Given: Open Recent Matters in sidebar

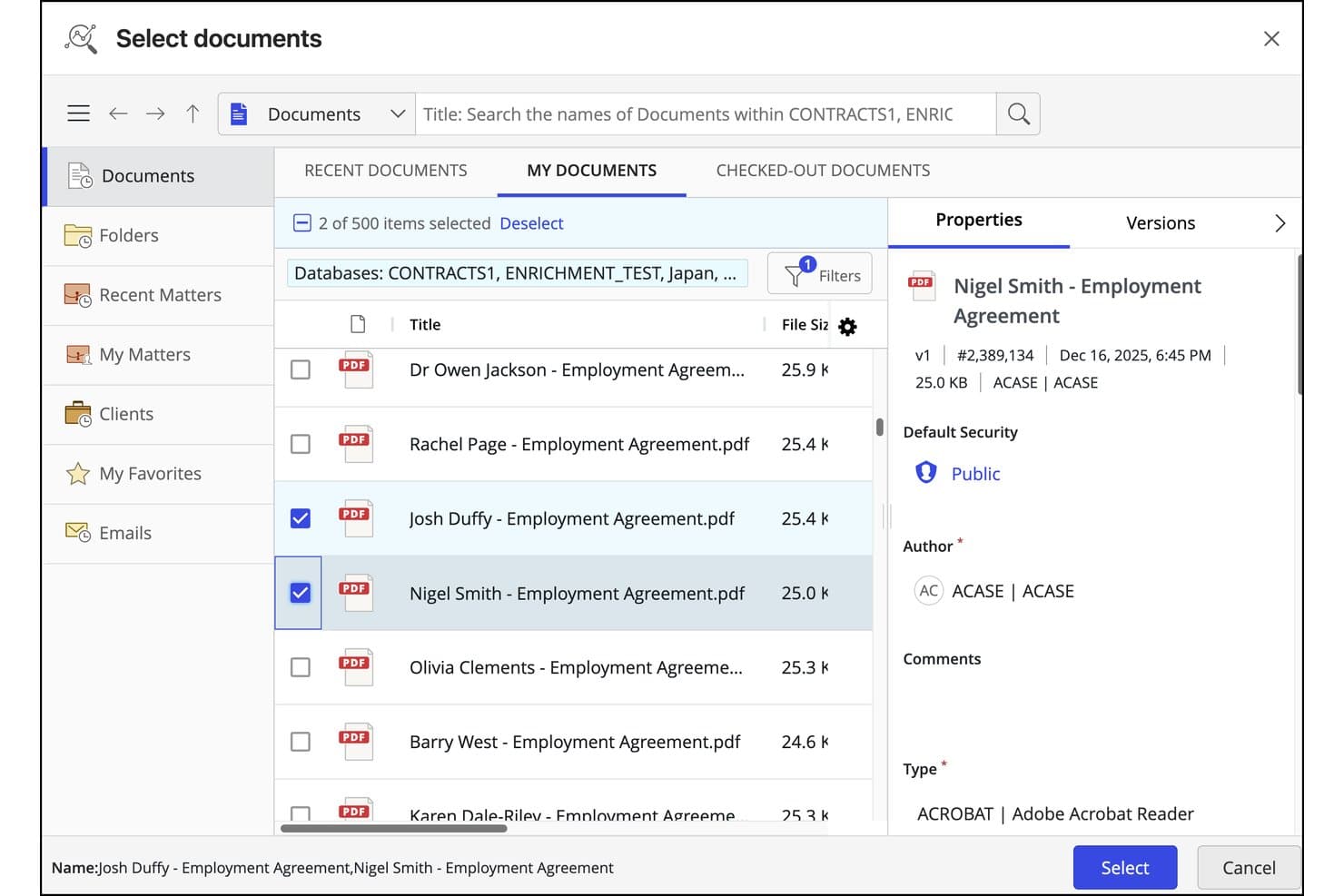Looking at the screenshot, I should point(158,295).
